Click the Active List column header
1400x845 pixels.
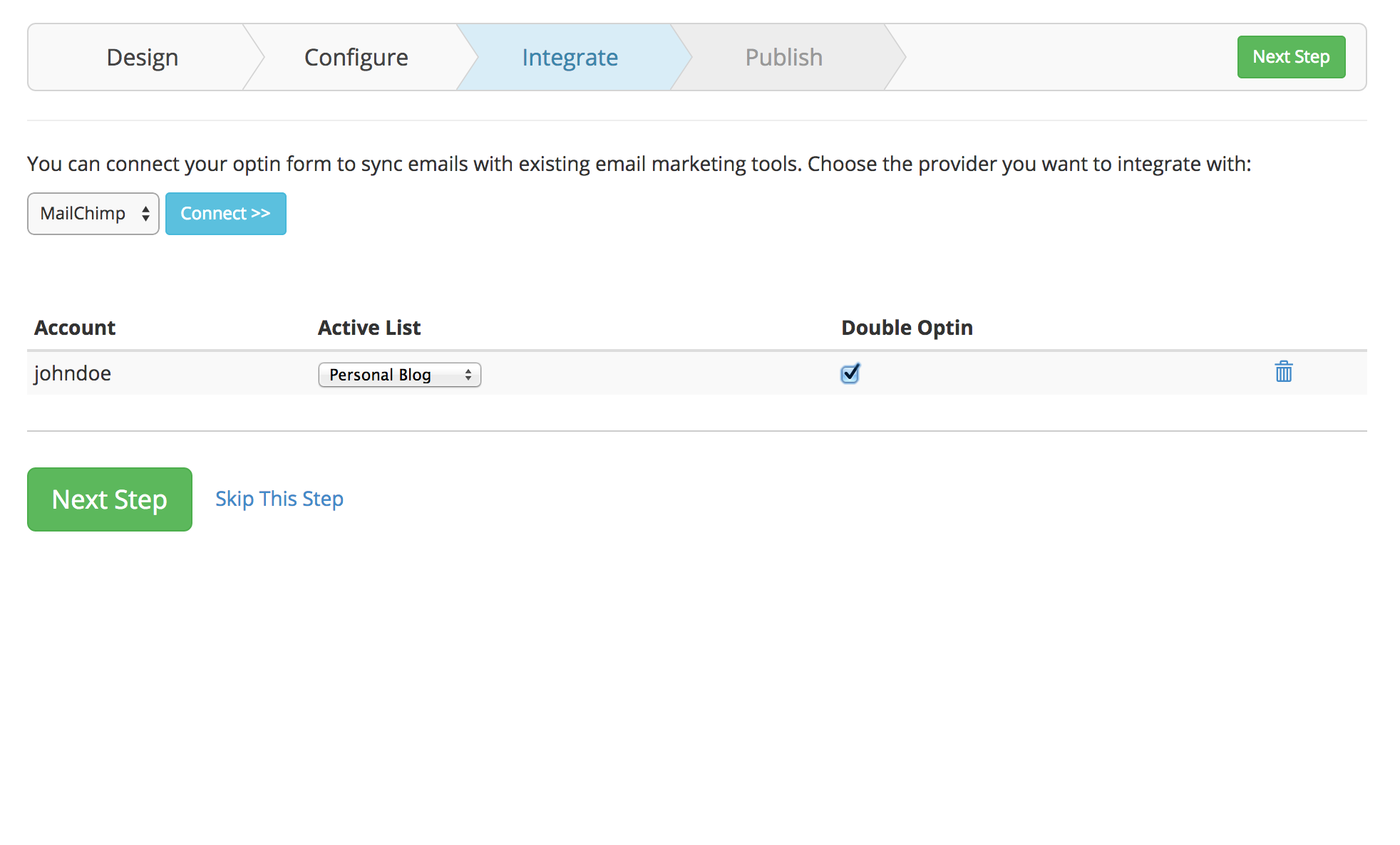tap(369, 328)
